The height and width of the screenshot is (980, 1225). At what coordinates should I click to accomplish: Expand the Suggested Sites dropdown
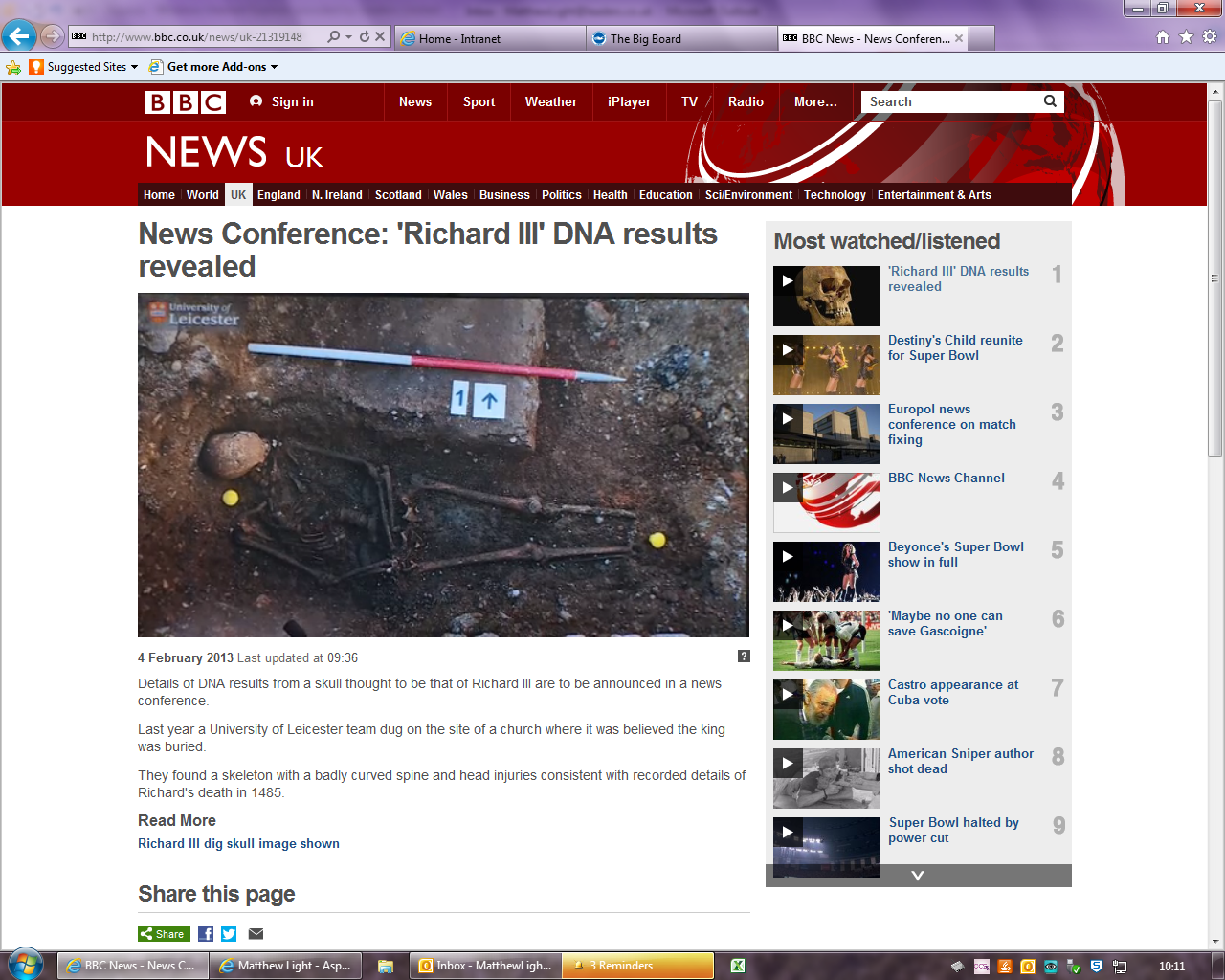coord(134,67)
